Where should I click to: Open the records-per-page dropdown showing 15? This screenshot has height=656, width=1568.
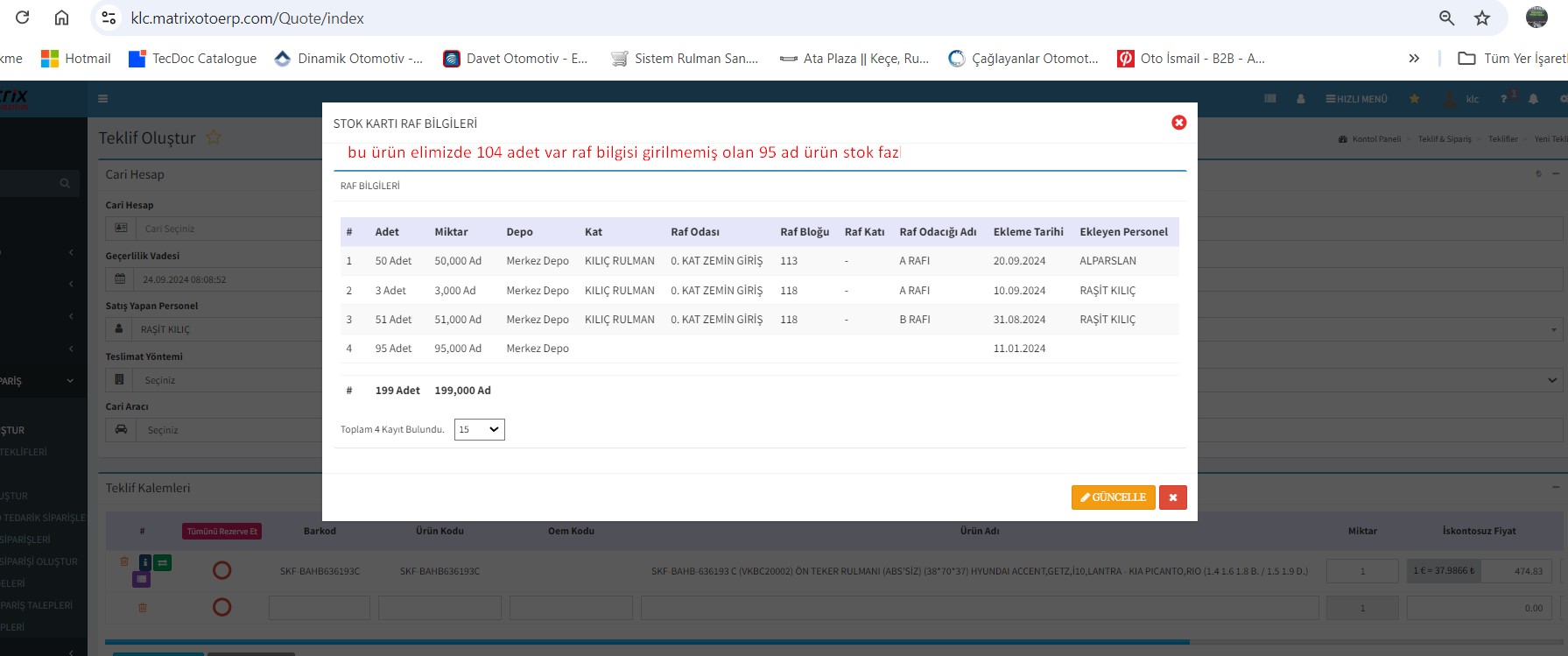click(479, 429)
